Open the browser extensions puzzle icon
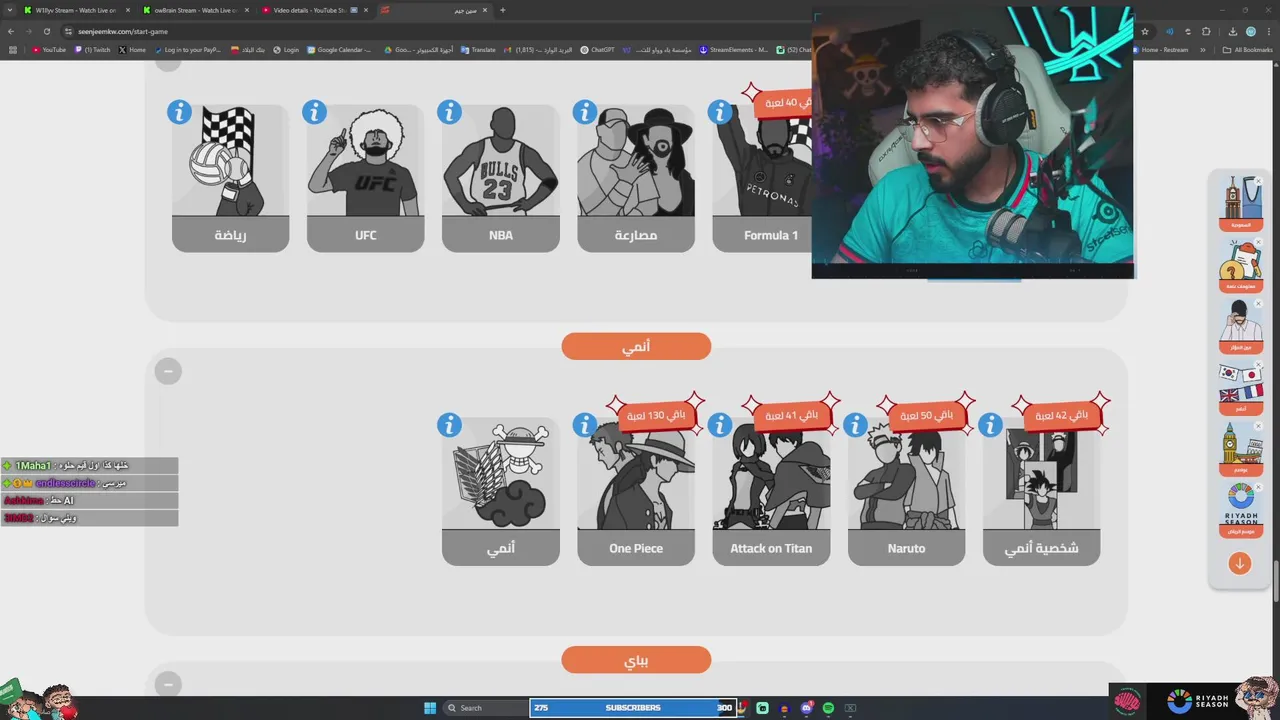The width and height of the screenshot is (1280, 720). pyautogui.click(x=1206, y=31)
